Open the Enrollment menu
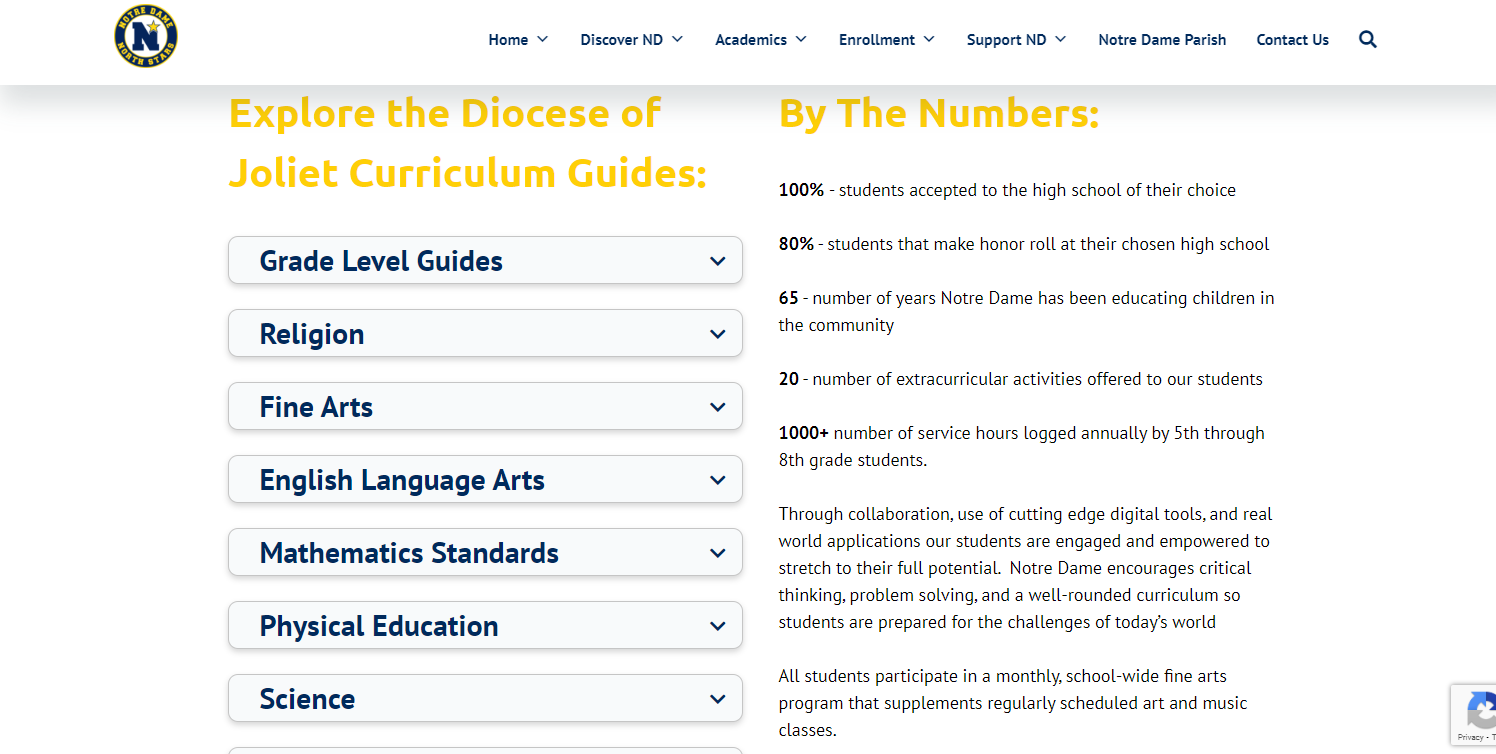Image resolution: width=1496 pixels, height=754 pixels. point(886,40)
